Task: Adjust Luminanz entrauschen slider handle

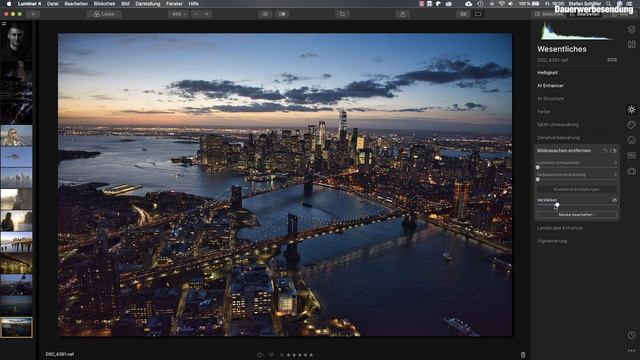Action: click(x=538, y=167)
